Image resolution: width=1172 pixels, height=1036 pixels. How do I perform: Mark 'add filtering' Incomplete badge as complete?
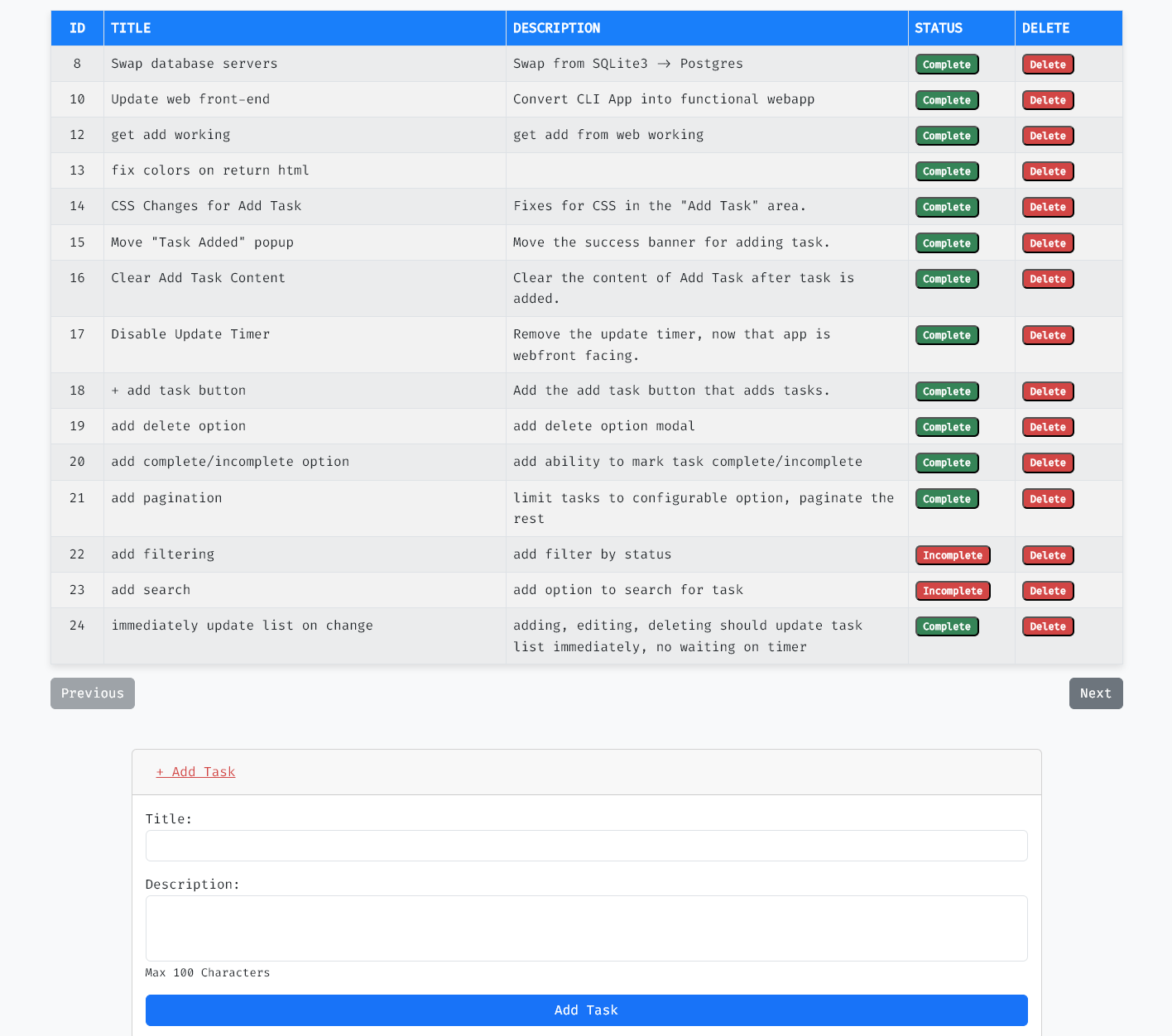(953, 555)
